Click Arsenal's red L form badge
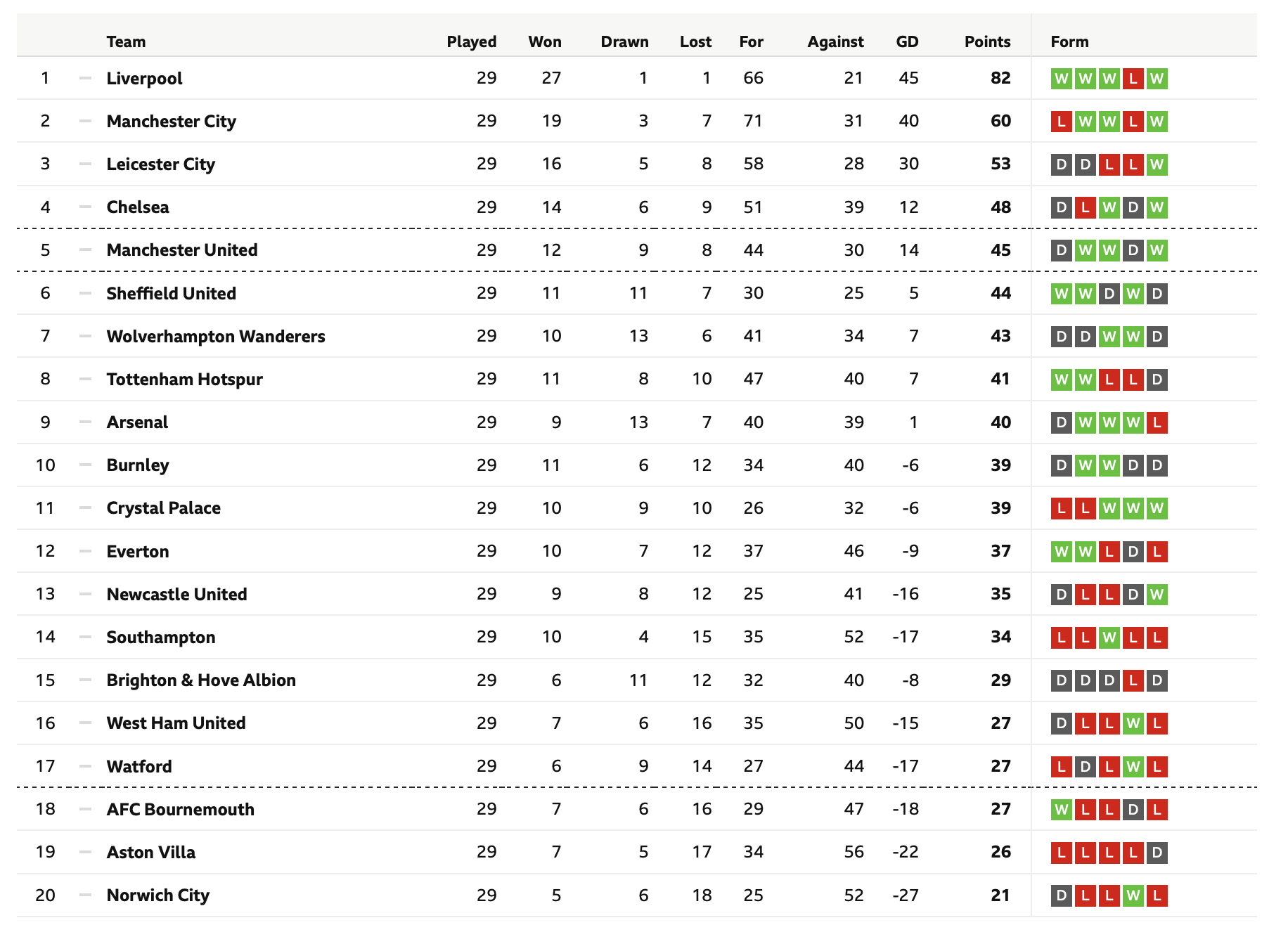Image resolution: width=1288 pixels, height=925 pixels. pos(1157,422)
